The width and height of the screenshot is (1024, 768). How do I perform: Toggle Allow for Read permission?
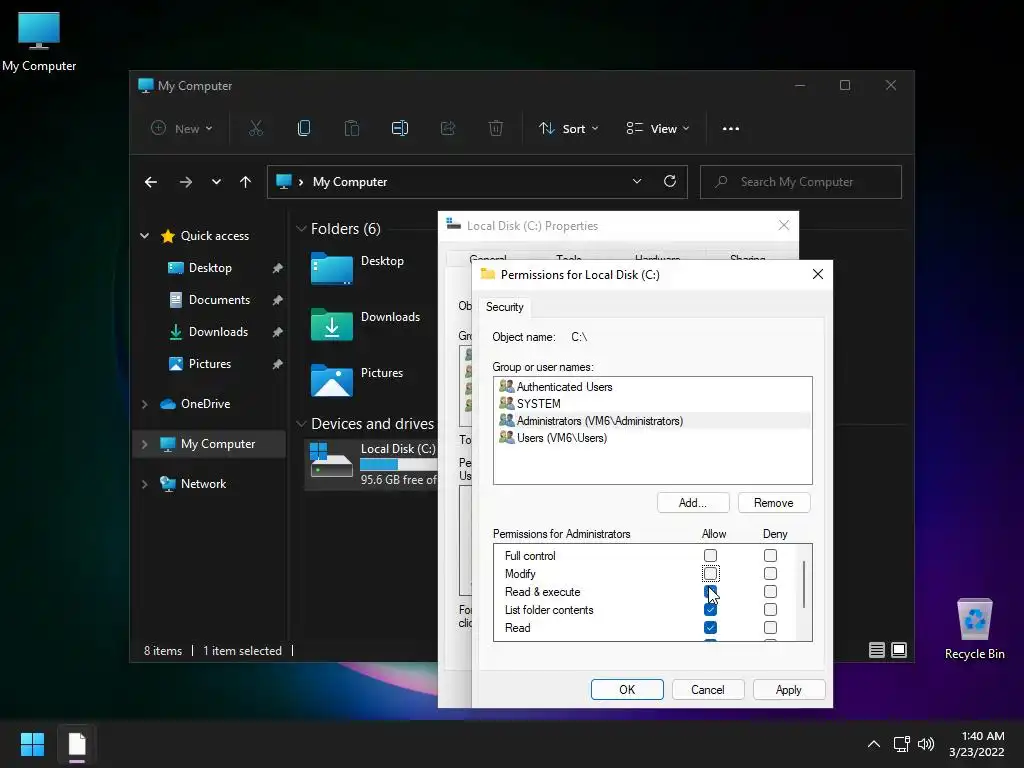tap(711, 628)
